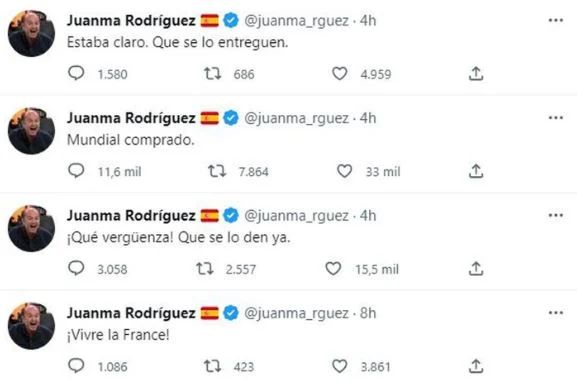Like the "Estaba claro" tweet
The width and height of the screenshot is (577, 384).
click(339, 74)
